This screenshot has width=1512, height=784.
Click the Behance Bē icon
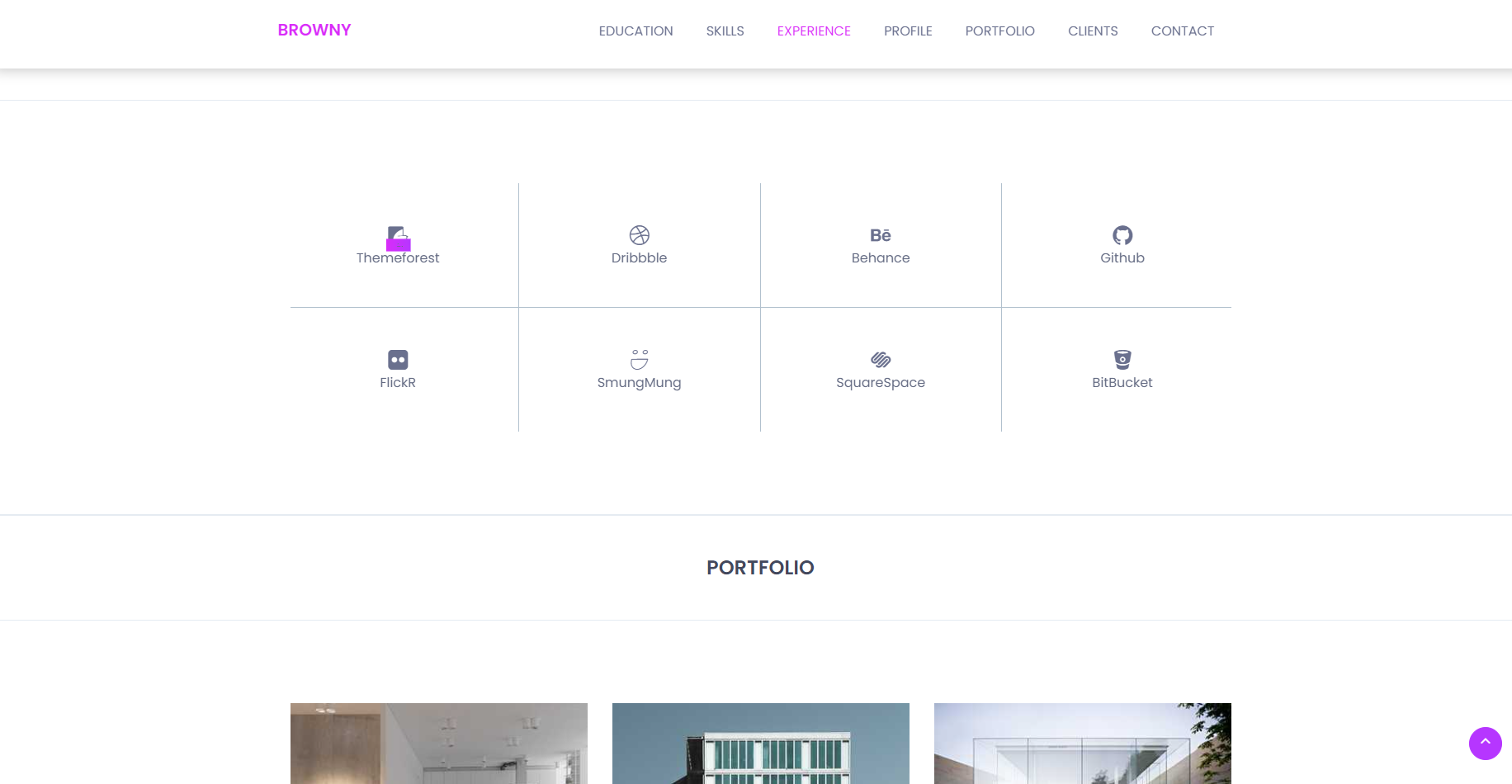pyautogui.click(x=881, y=235)
